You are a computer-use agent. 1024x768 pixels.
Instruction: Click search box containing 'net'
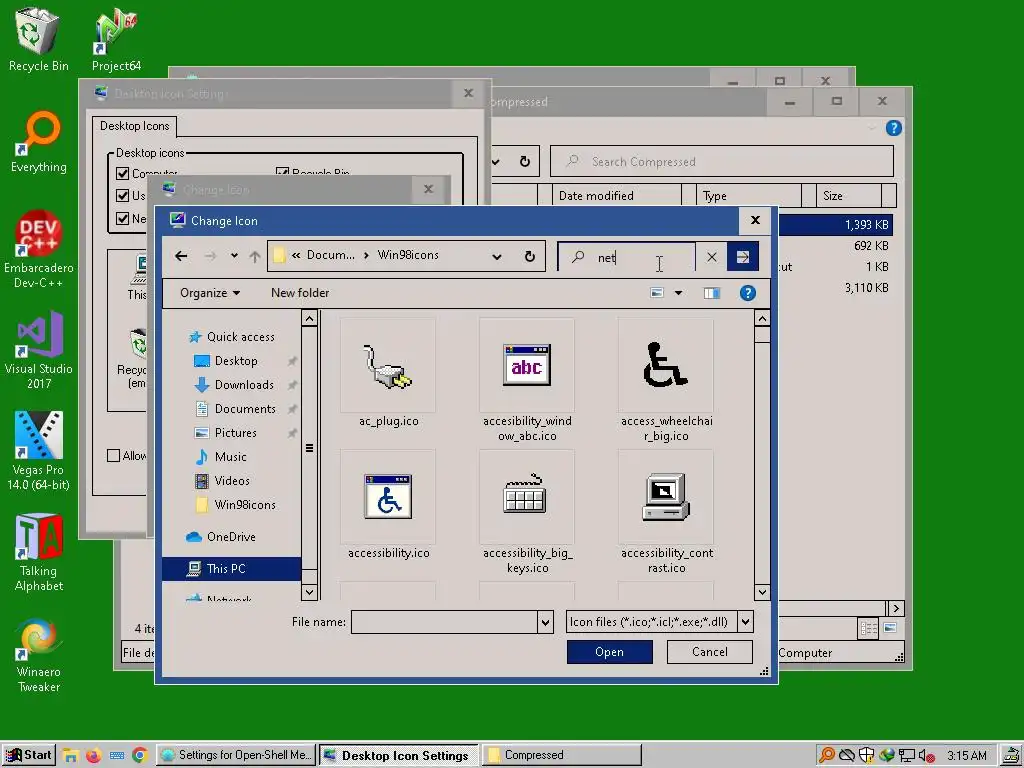626,257
